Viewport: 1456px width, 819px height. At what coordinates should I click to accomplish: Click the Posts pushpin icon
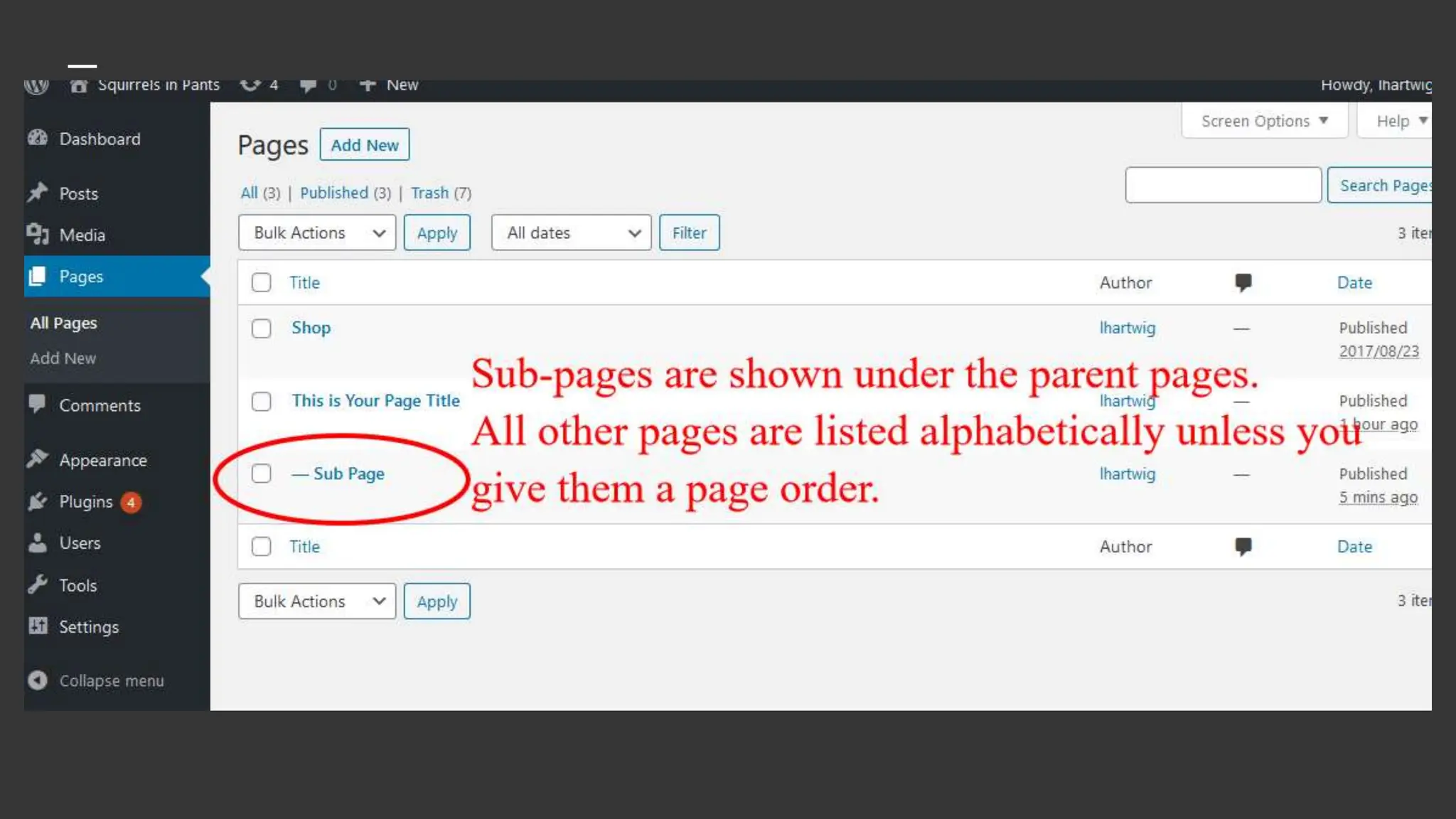click(x=38, y=193)
